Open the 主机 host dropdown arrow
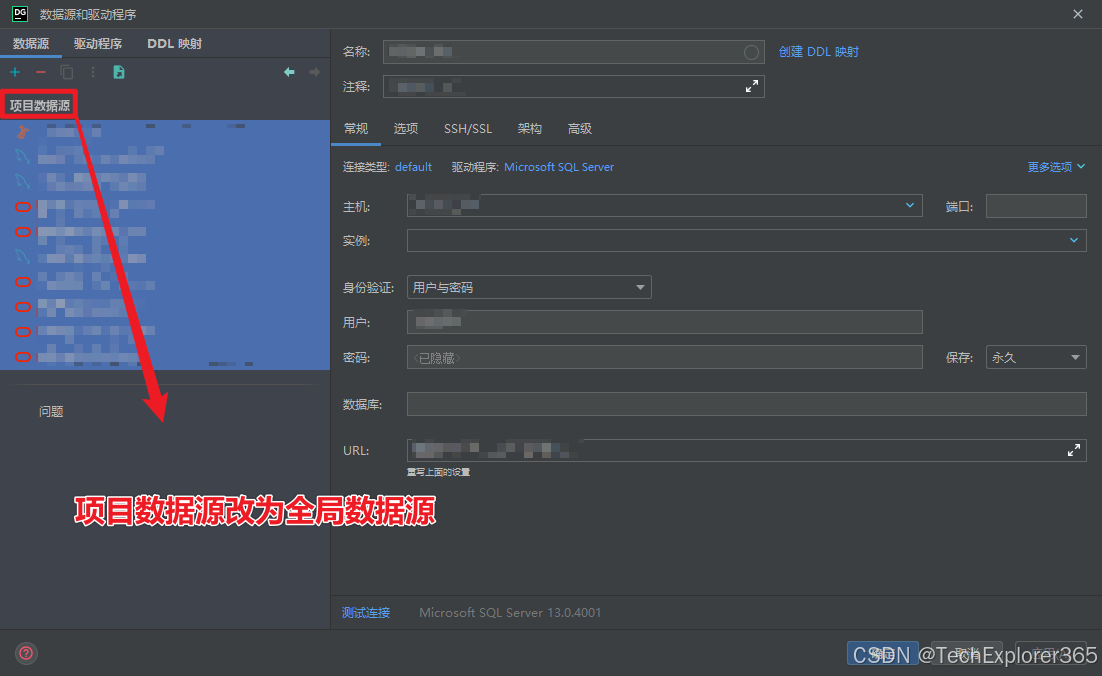The image size is (1102, 676). tap(909, 205)
